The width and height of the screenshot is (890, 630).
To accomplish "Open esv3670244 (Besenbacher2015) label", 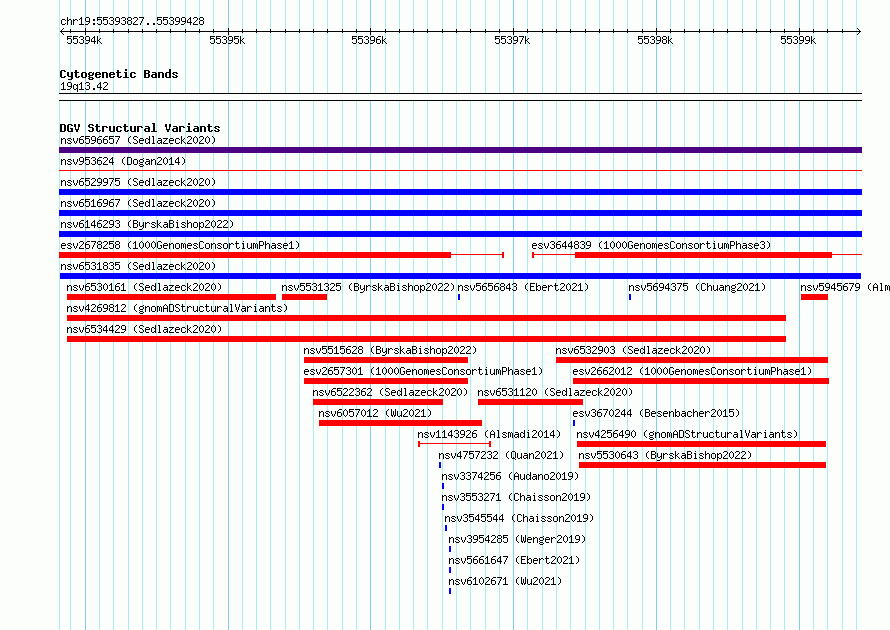I will click(656, 413).
